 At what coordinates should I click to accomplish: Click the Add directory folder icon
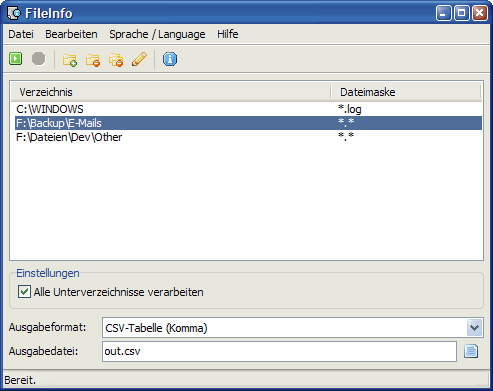pyautogui.click(x=70, y=60)
